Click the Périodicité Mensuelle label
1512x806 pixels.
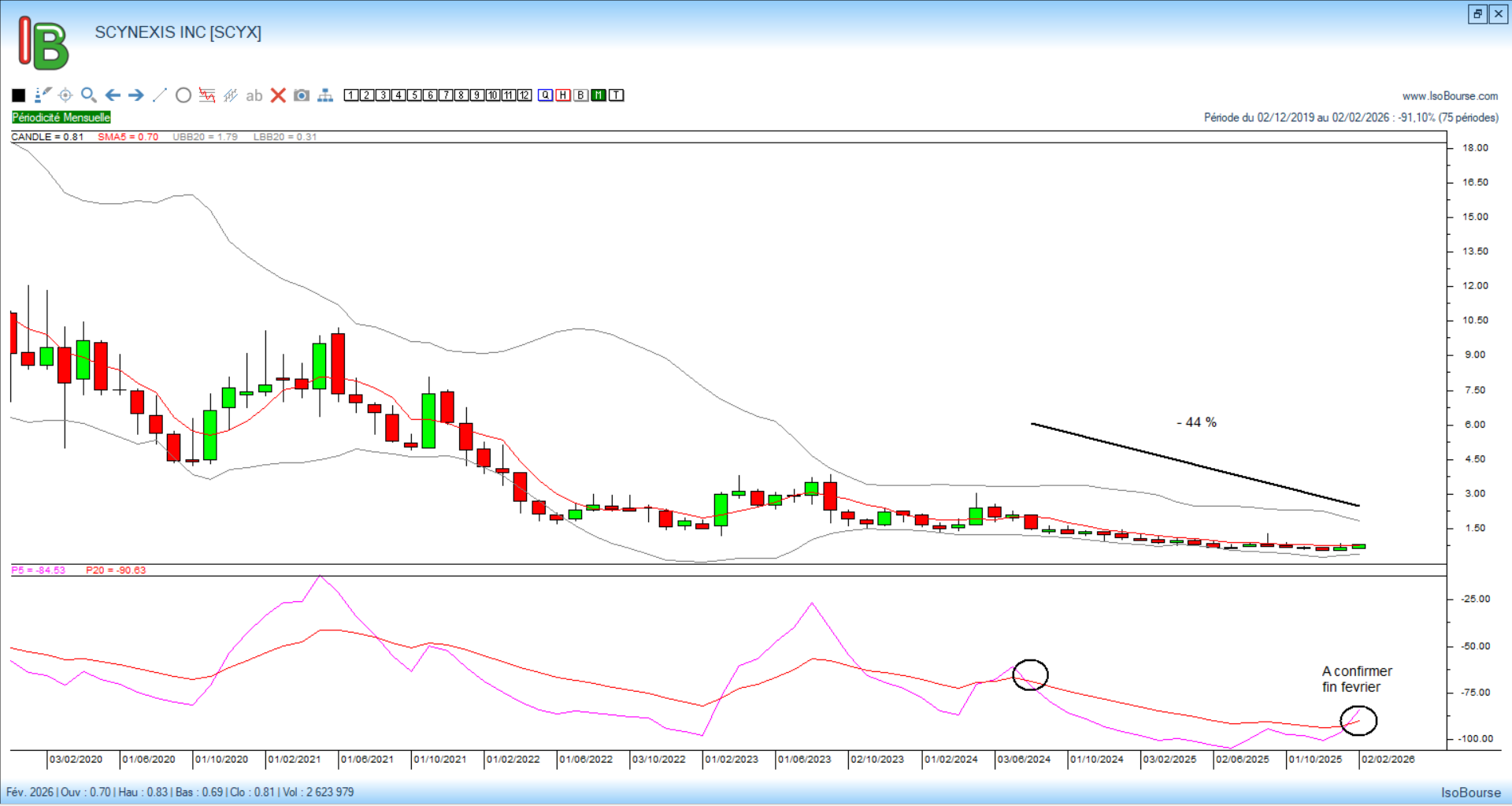[x=61, y=117]
